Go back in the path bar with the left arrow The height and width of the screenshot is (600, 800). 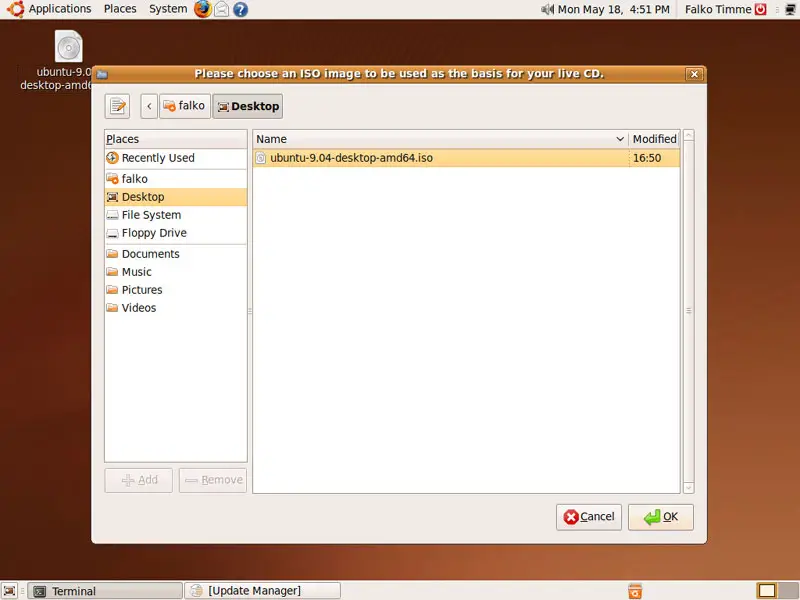coord(149,106)
